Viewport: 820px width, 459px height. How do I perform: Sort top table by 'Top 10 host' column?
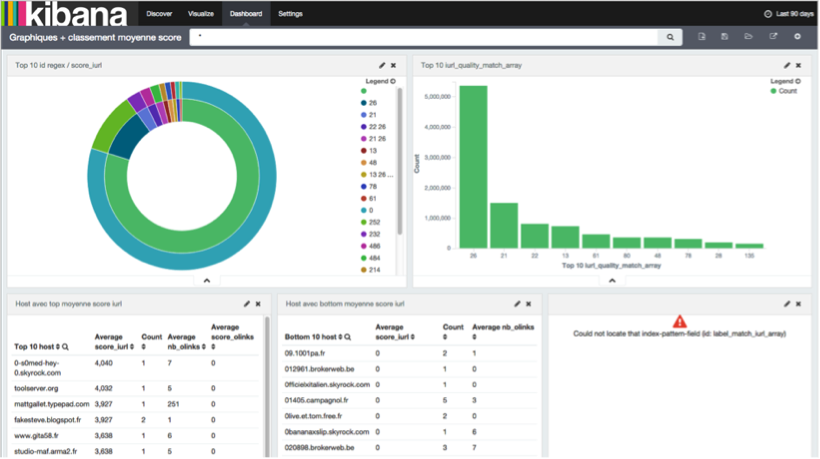(x=58, y=347)
